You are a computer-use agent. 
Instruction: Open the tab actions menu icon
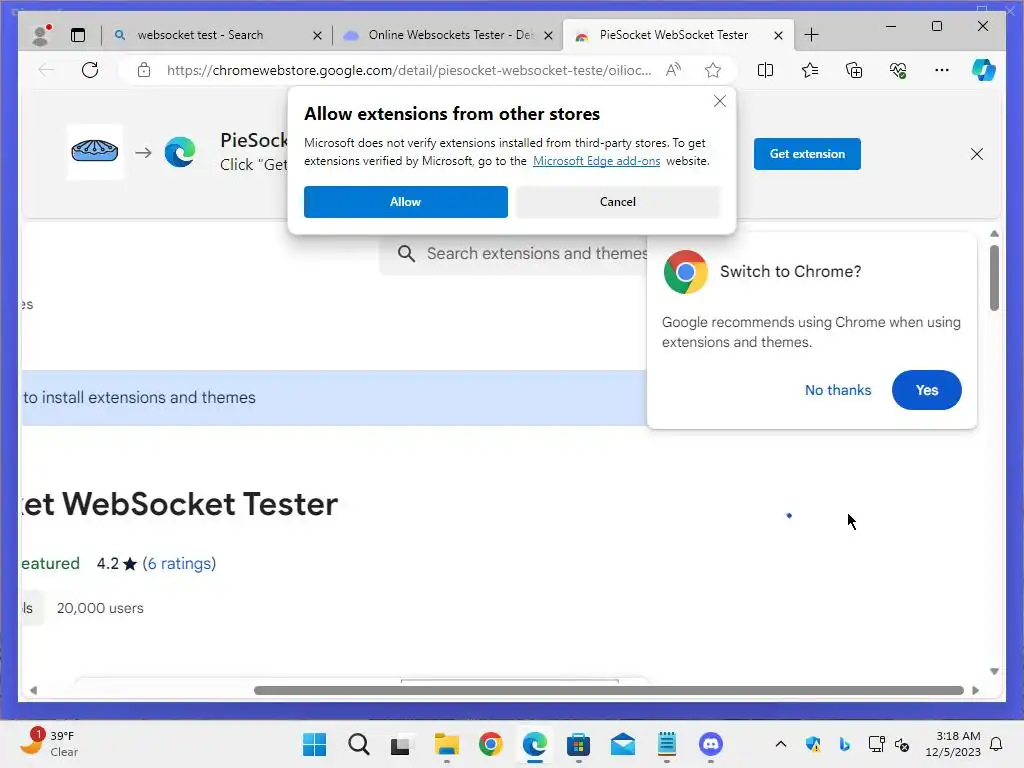click(x=78, y=35)
